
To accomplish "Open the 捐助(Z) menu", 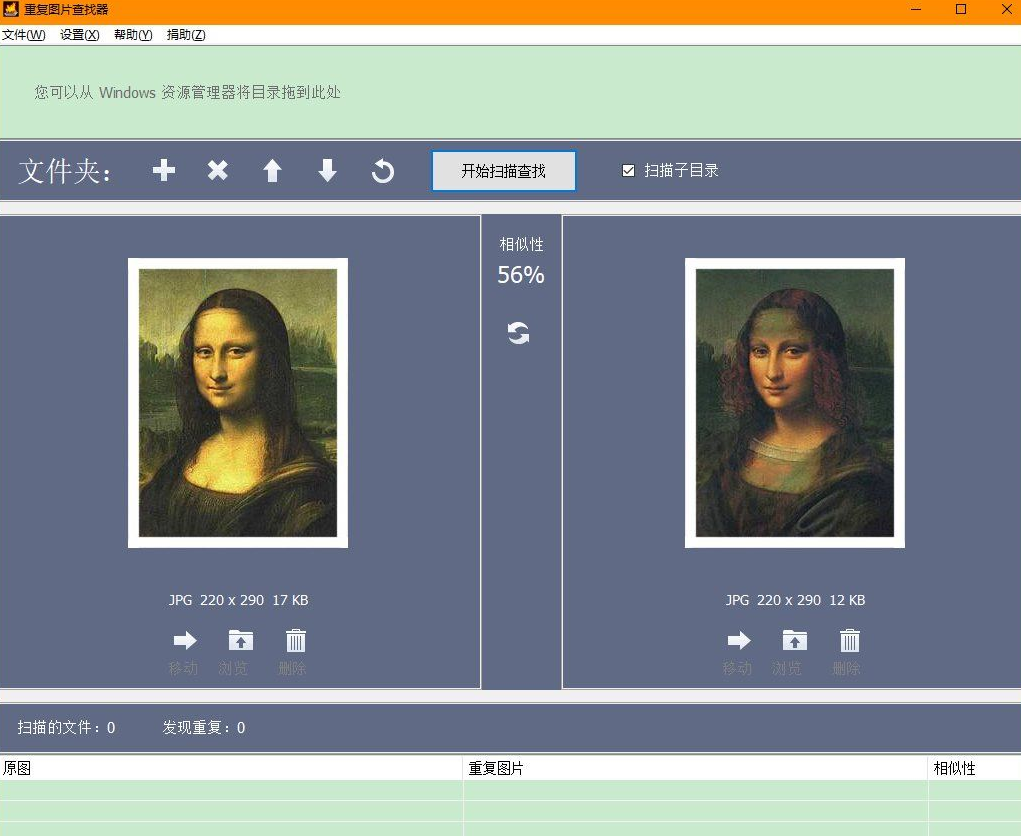I will (x=186, y=35).
